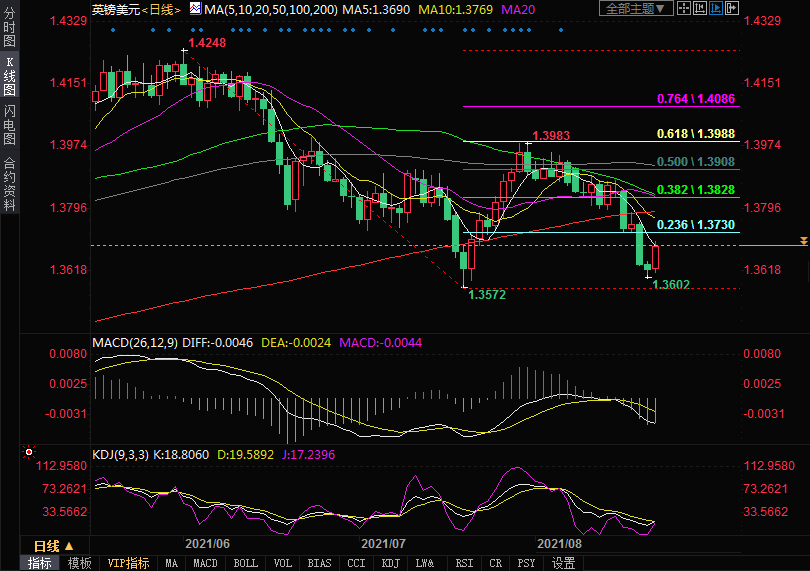
Task: Click the KDJ panel settings icon
Action: click(x=28, y=452)
